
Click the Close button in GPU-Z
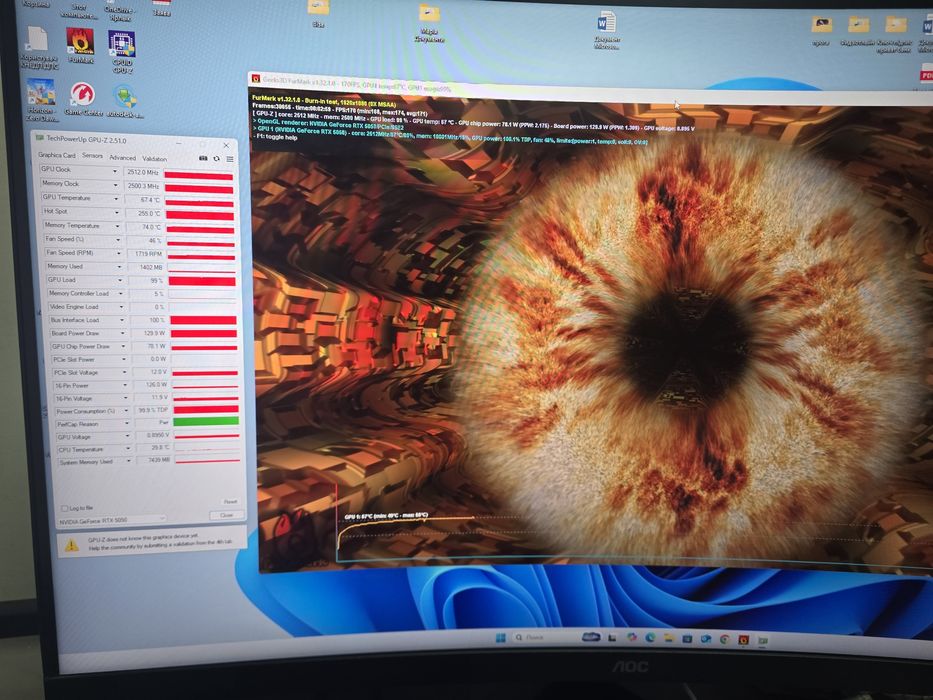tap(226, 515)
